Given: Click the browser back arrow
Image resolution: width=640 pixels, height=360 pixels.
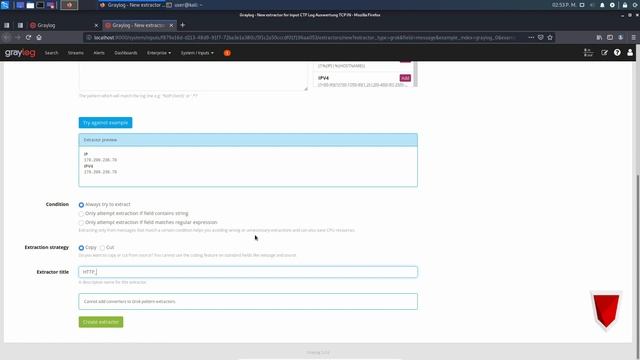Looking at the screenshot, I should [x=7, y=38].
